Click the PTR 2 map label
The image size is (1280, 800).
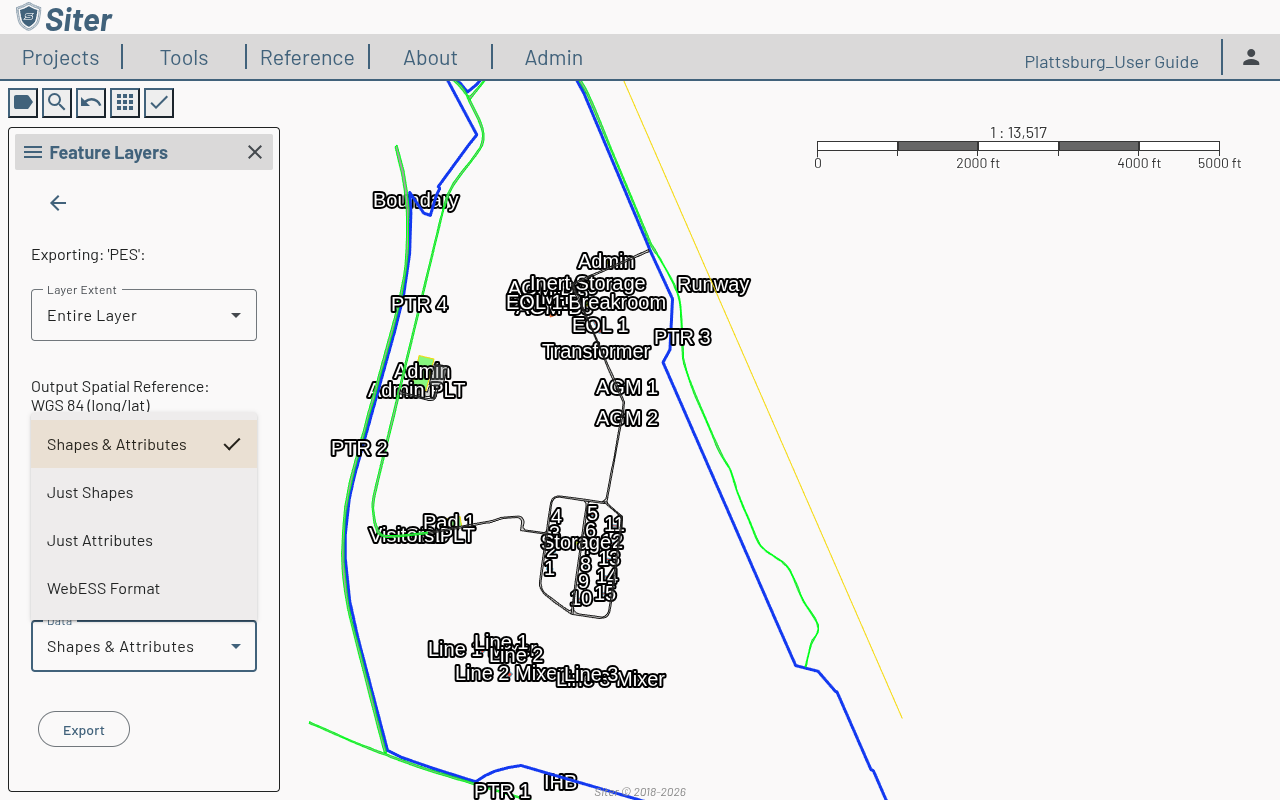tap(359, 448)
